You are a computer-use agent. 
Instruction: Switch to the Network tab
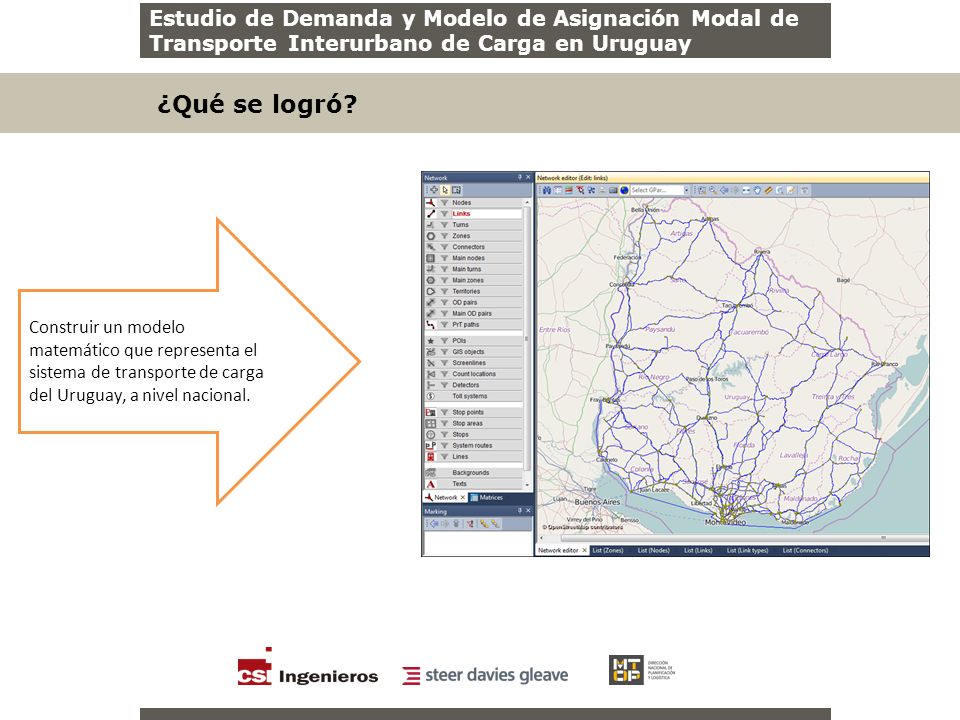click(445, 498)
